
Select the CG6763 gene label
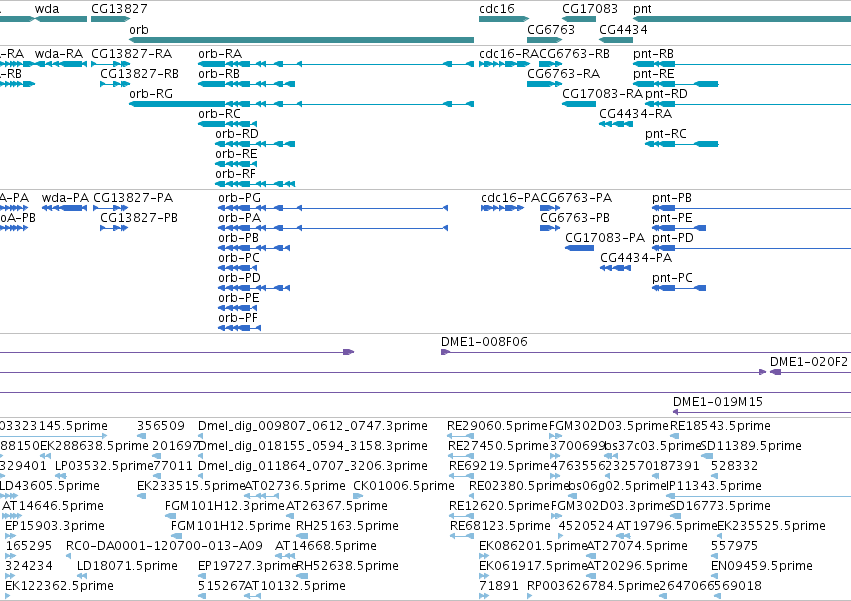(550, 29)
